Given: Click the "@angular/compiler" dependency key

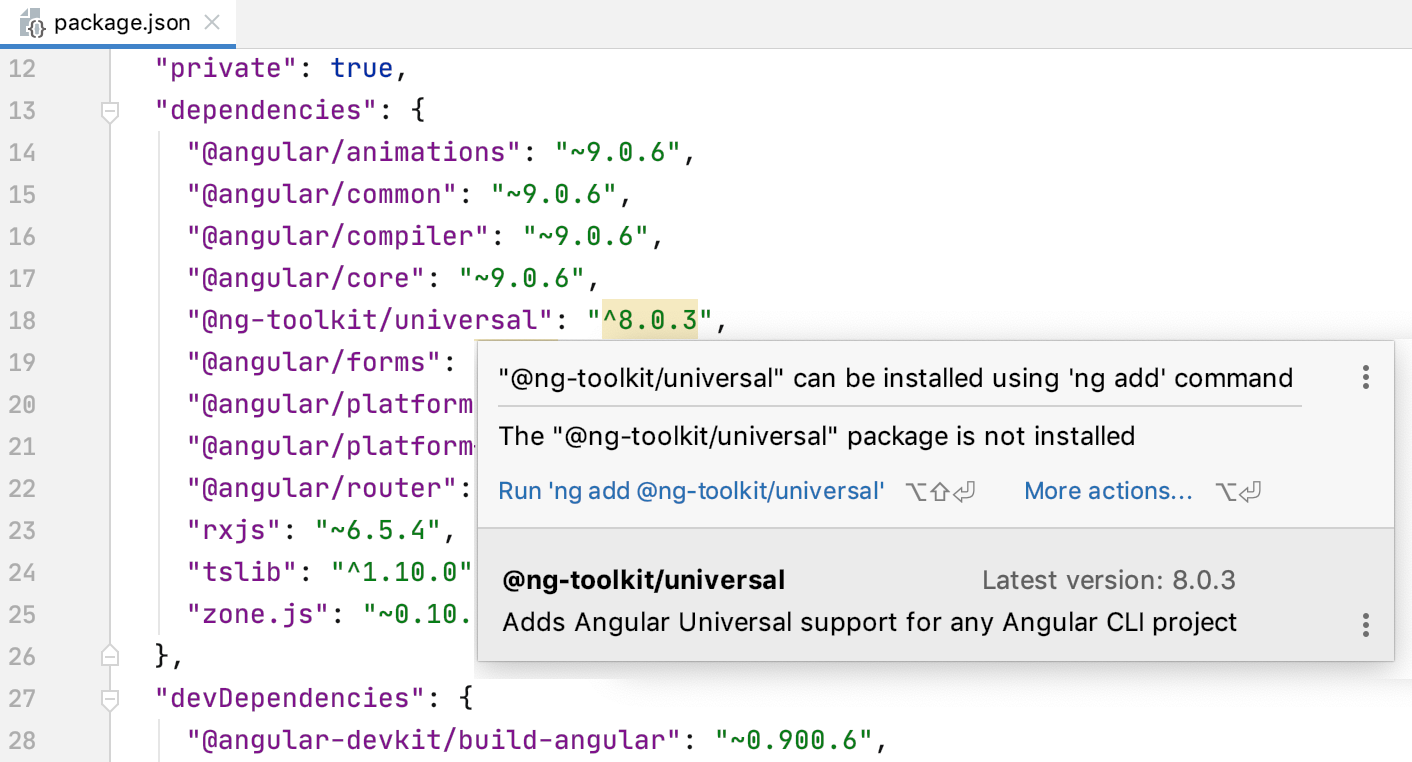Looking at the screenshot, I should 337,236.
